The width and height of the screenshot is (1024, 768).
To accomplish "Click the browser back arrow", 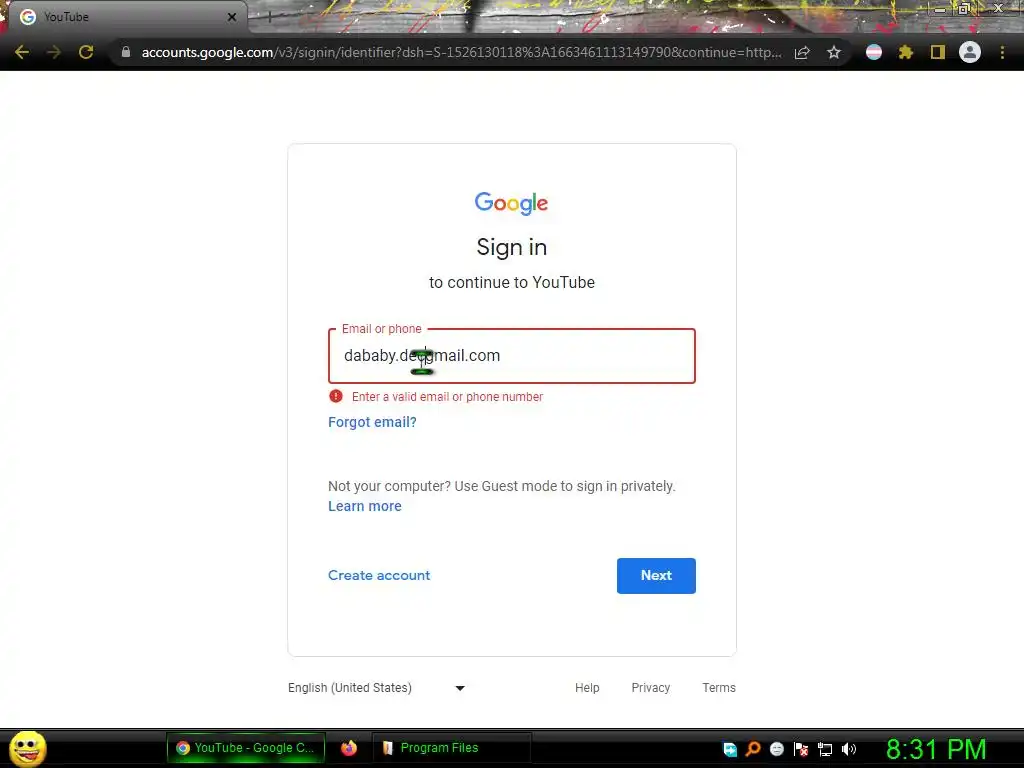I will point(22,52).
